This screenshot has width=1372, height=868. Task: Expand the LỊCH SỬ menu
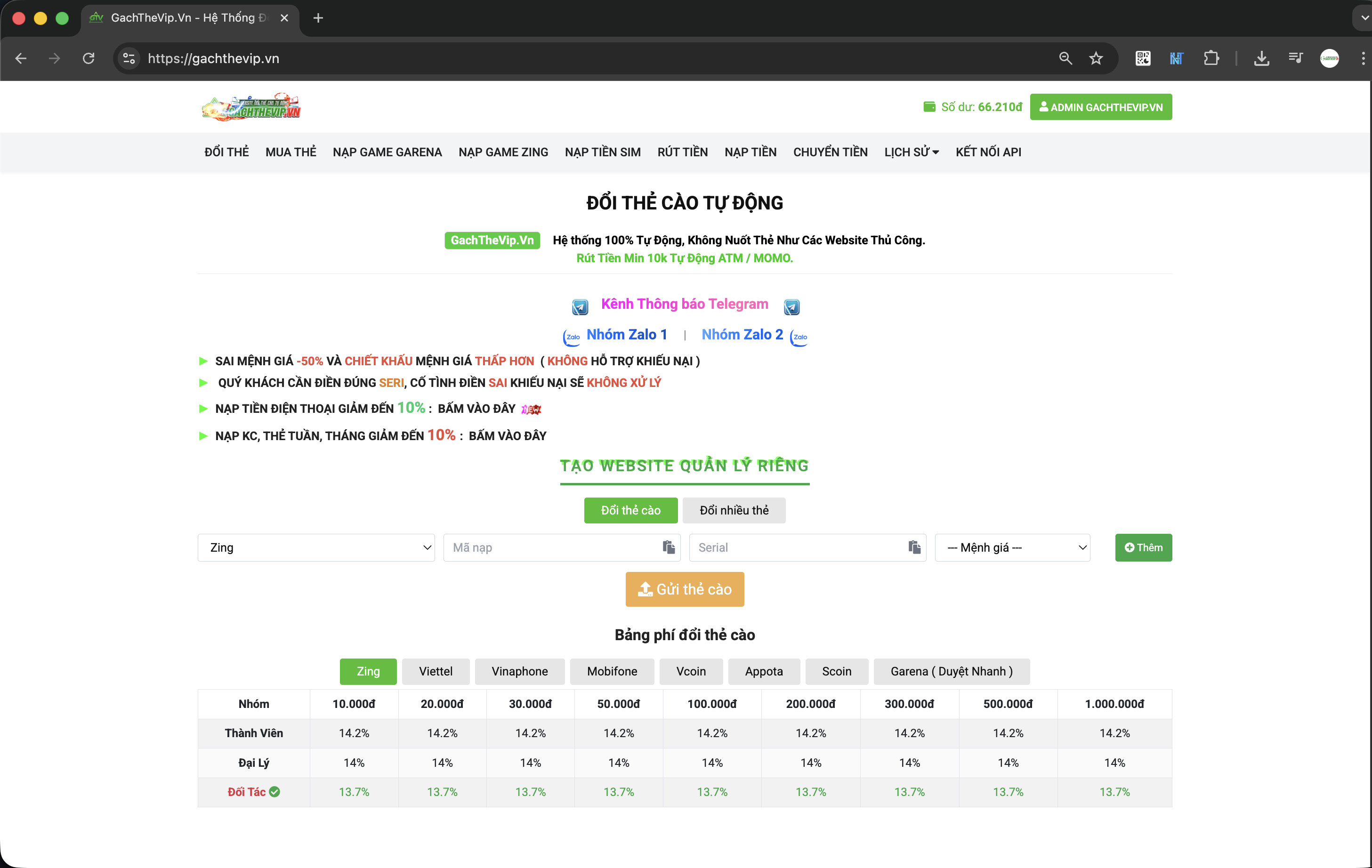[912, 152]
